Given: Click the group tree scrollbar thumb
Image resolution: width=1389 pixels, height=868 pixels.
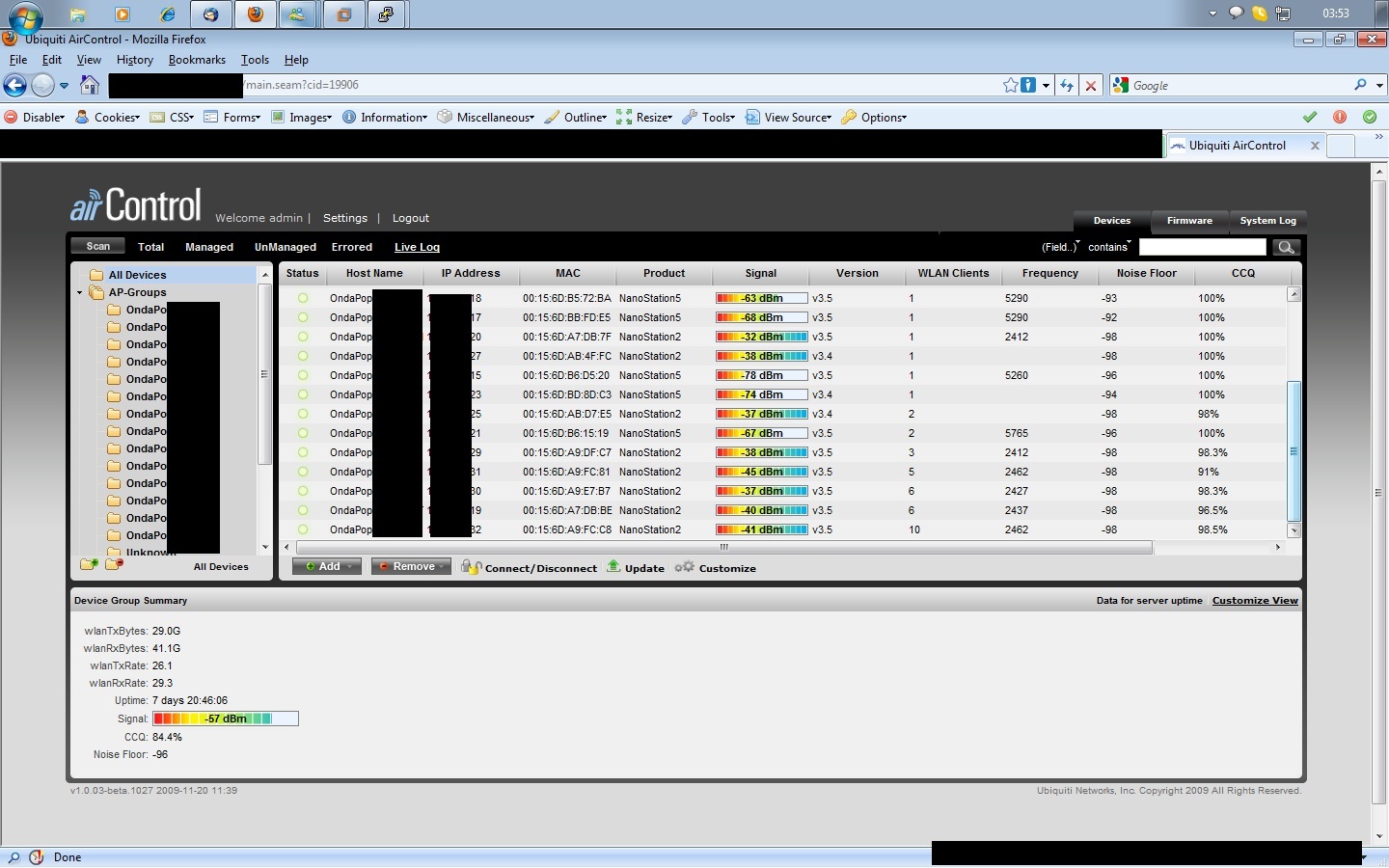Looking at the screenshot, I should [264, 374].
